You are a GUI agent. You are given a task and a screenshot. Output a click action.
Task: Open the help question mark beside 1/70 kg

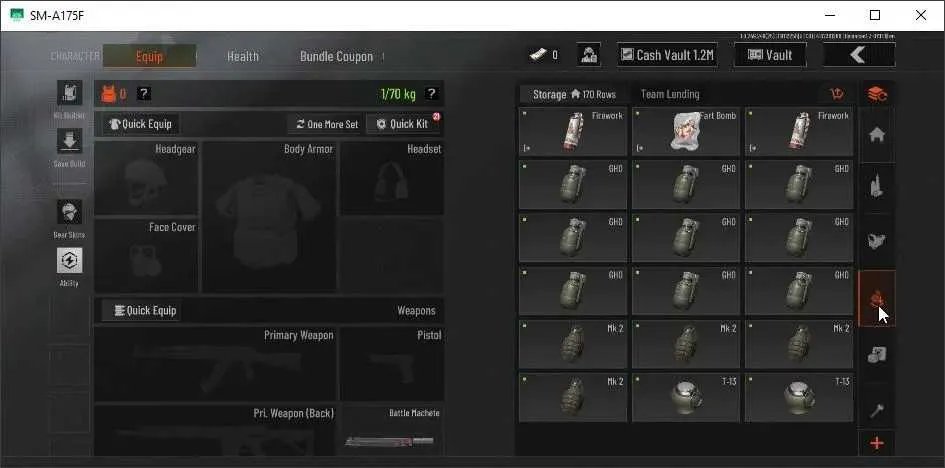[431, 93]
